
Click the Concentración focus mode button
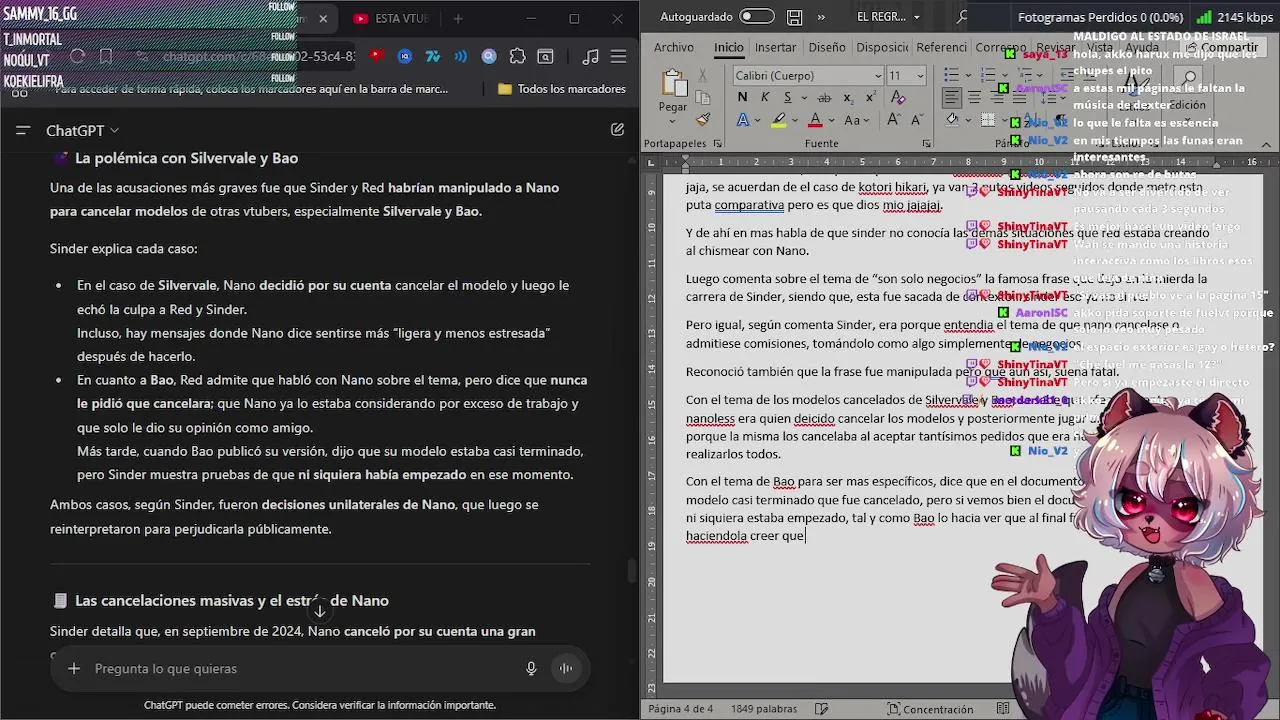pyautogui.click(x=929, y=709)
